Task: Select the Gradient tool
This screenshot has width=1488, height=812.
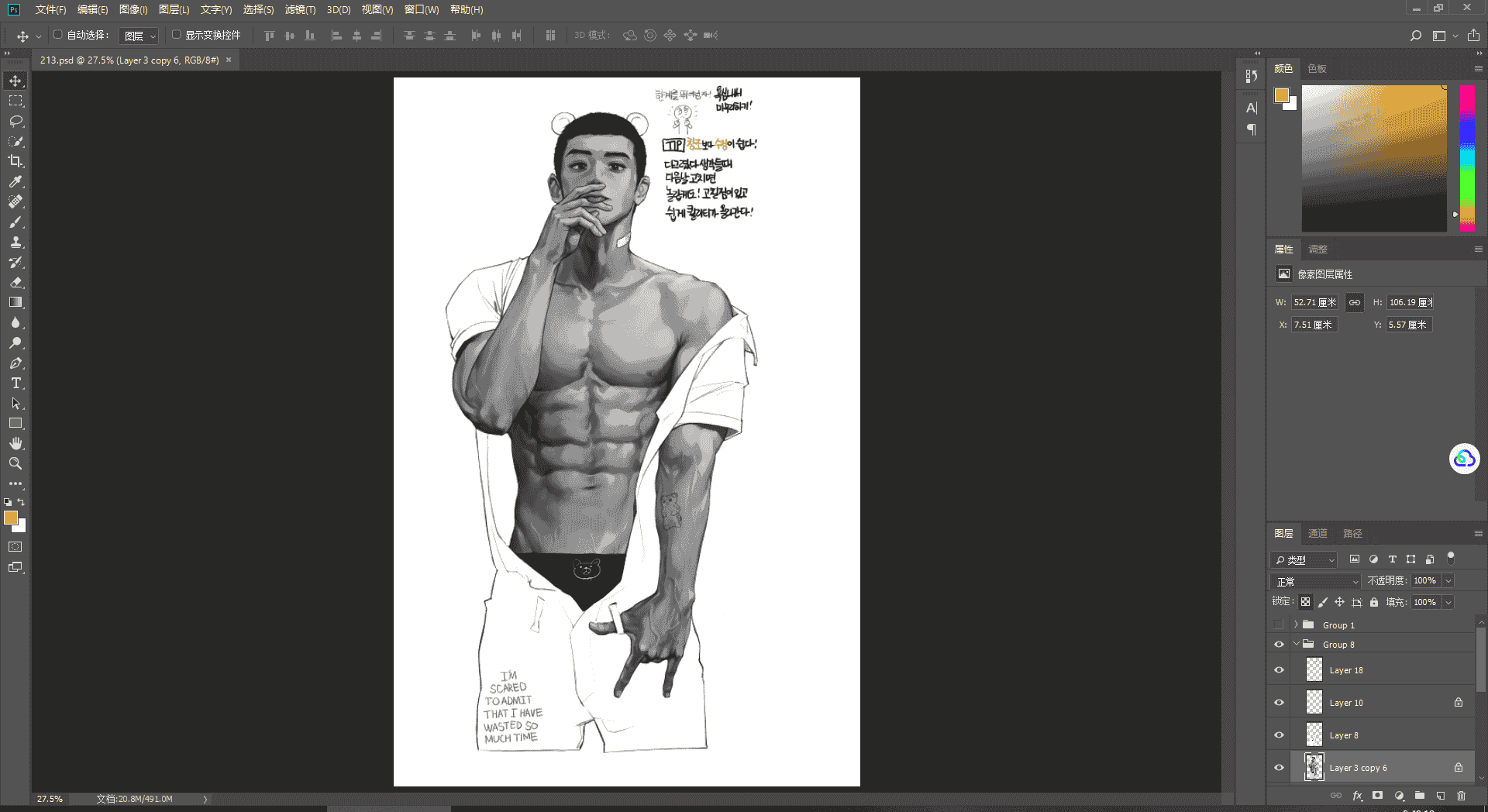Action: tap(15, 302)
